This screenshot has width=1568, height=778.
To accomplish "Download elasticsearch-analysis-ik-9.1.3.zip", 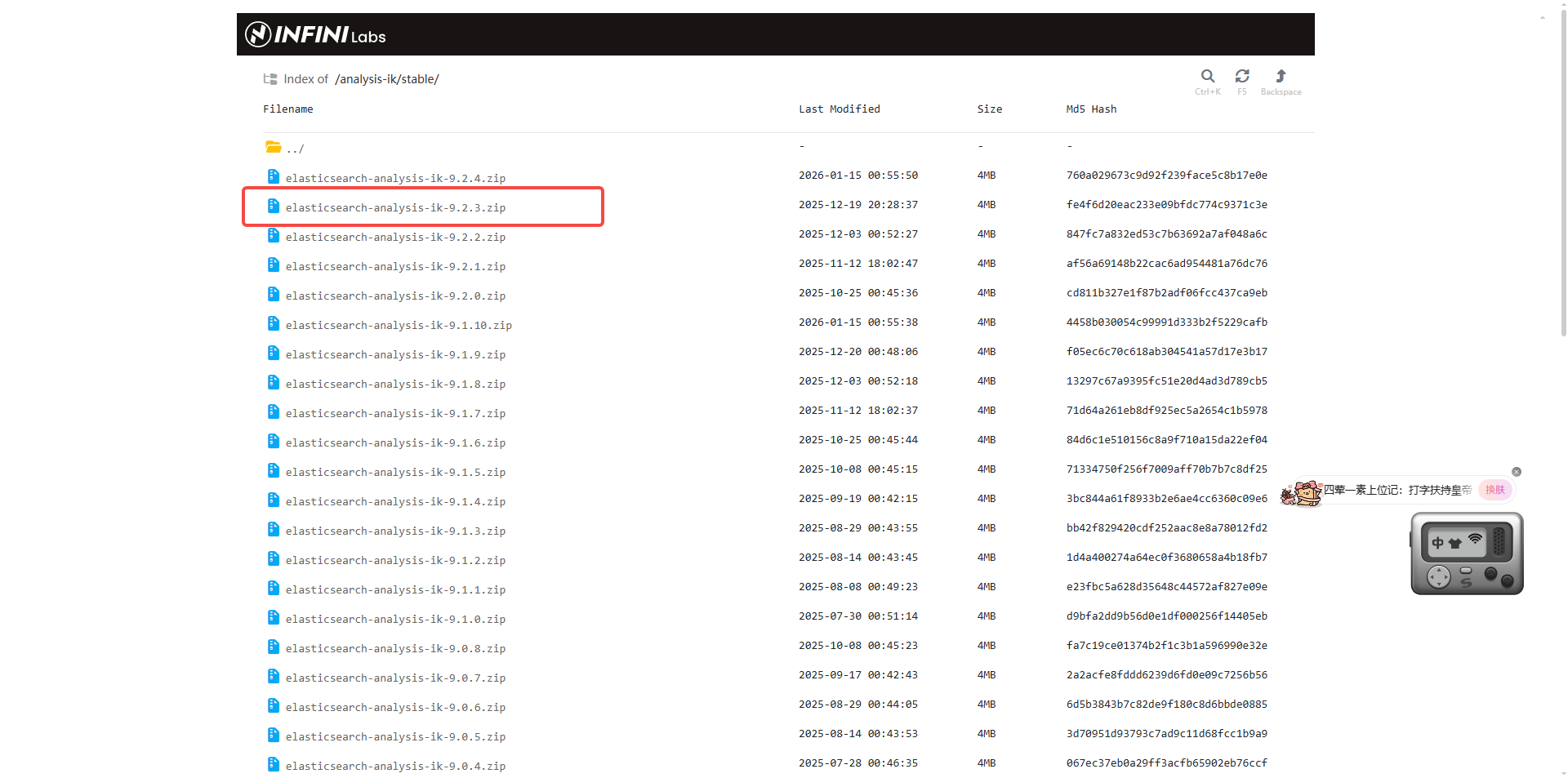I will [x=395, y=531].
